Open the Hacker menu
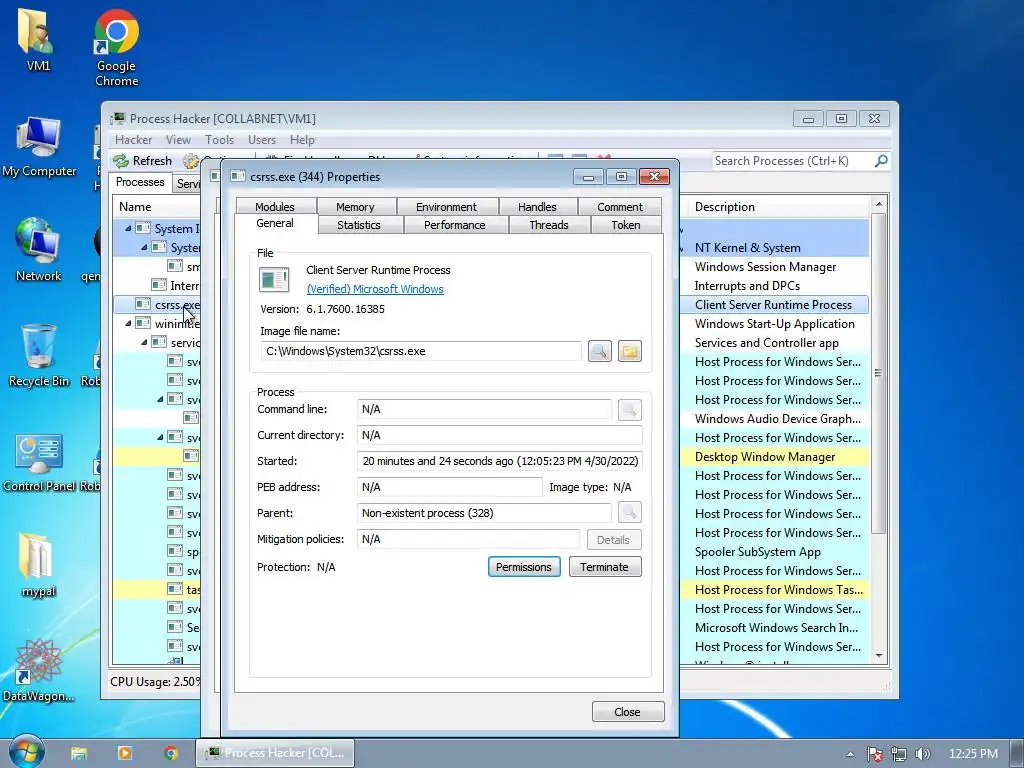The image size is (1024, 768). 133,140
